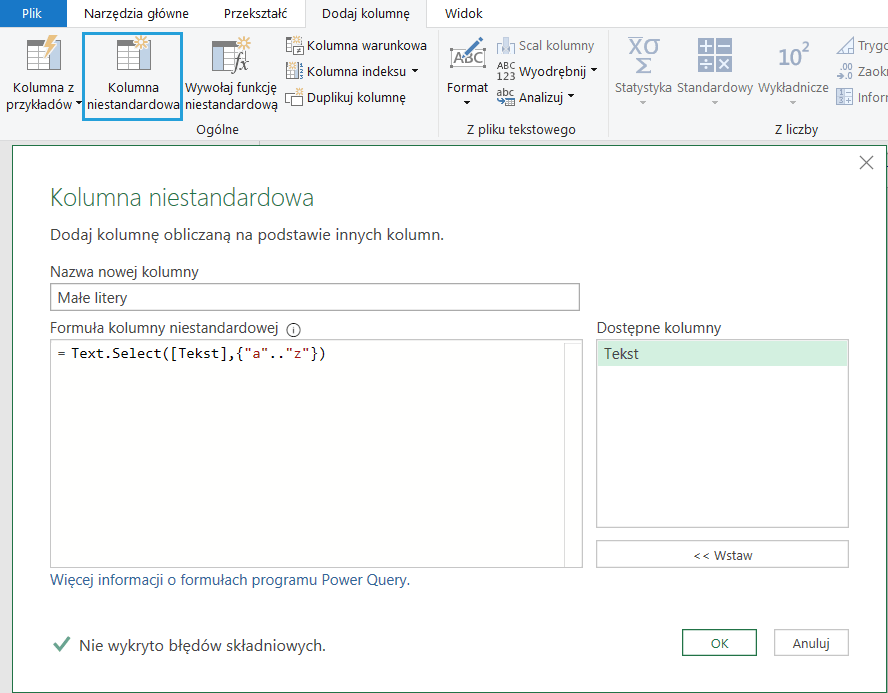Click the Standardowy arithmetic icon

click(714, 57)
